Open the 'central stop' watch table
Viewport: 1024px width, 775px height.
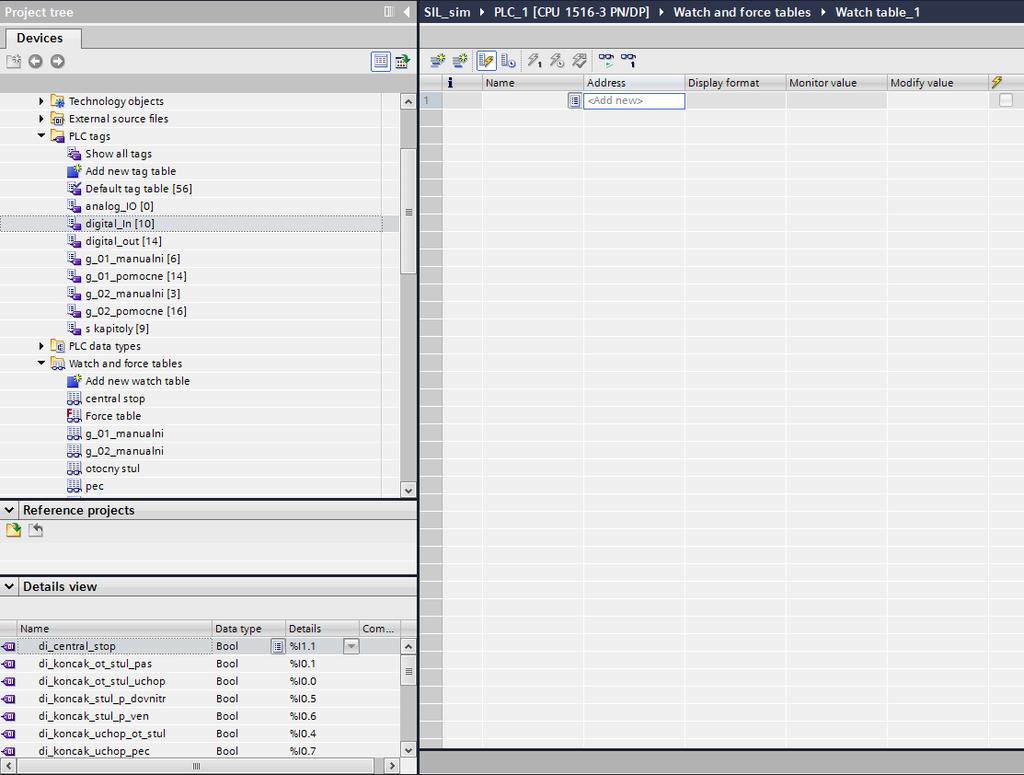115,398
